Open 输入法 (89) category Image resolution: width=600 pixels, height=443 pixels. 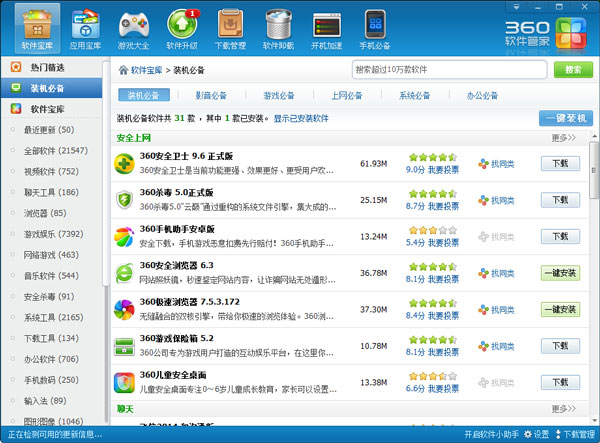click(45, 401)
